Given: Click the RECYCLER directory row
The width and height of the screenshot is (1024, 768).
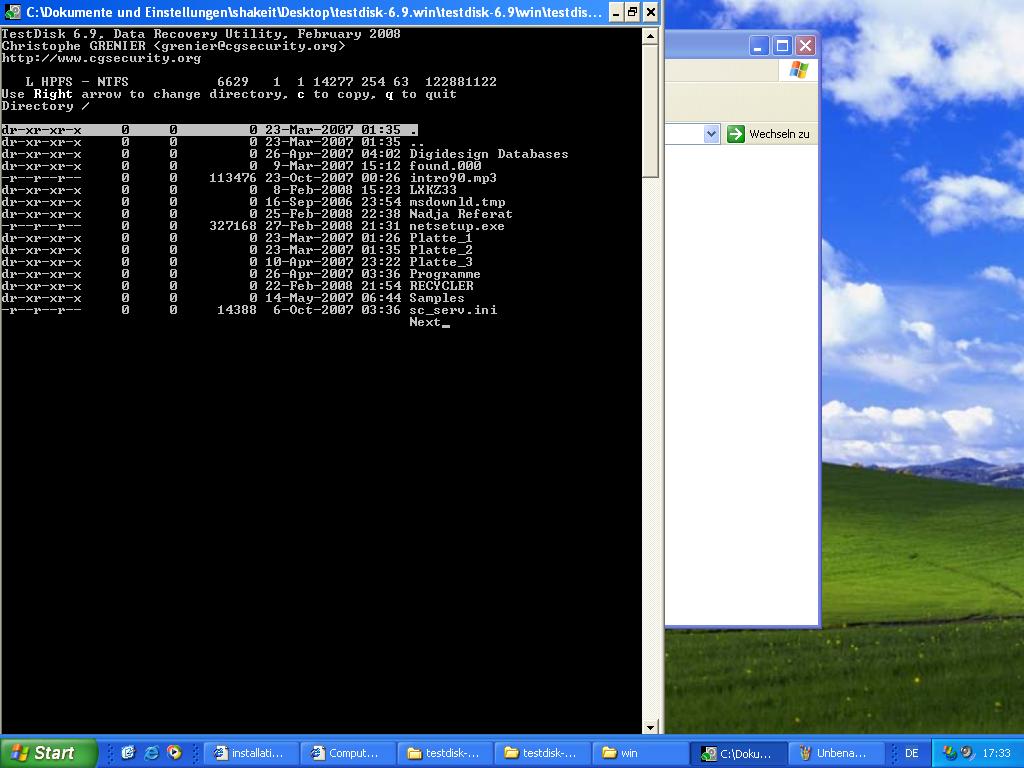Looking at the screenshot, I should pos(238,286).
